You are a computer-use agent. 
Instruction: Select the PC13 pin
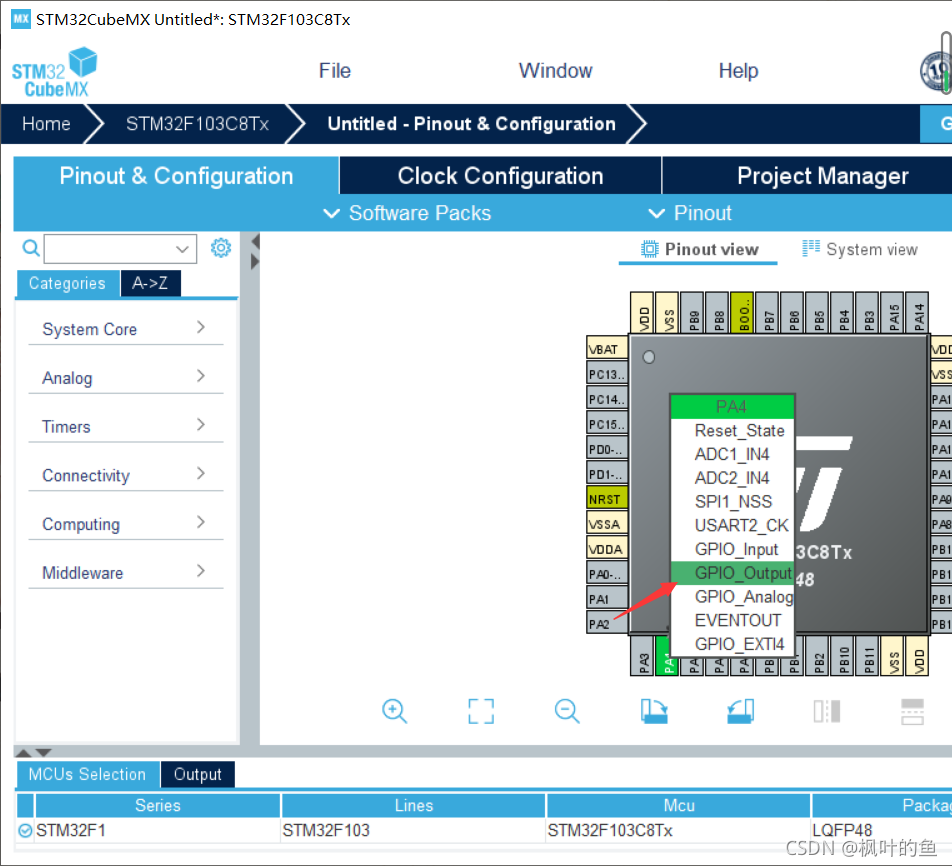click(x=607, y=374)
